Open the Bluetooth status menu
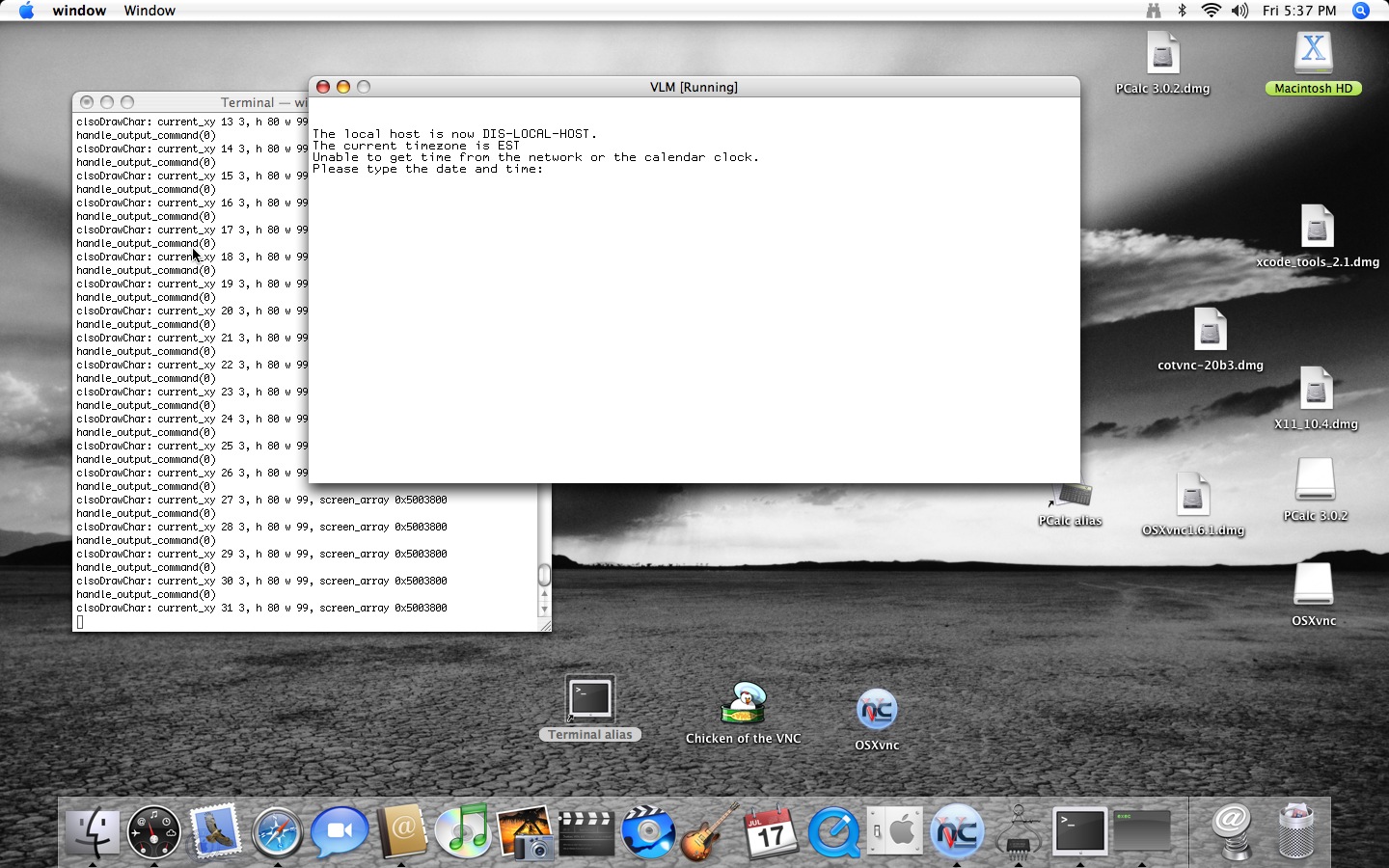Viewport: 1389px width, 868px height. click(1182, 11)
